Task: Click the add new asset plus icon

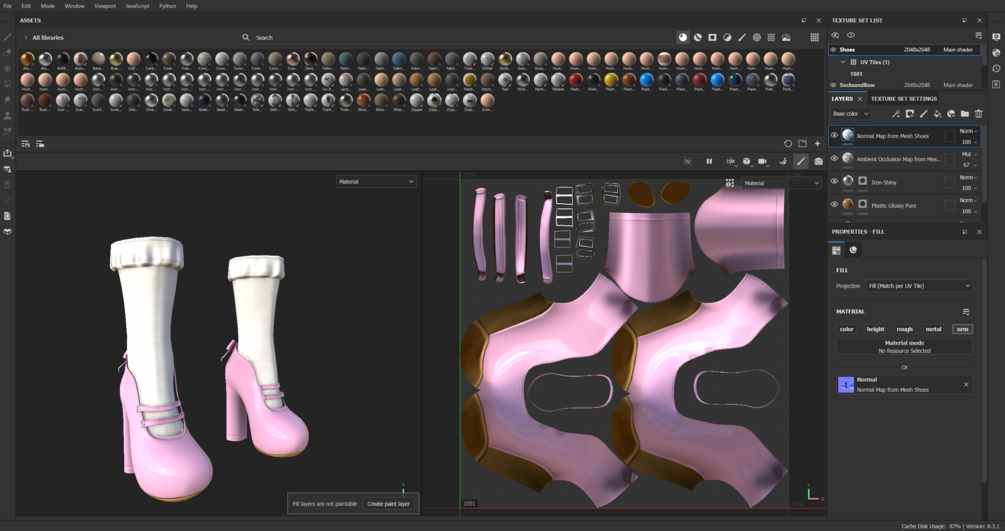Action: coord(817,144)
